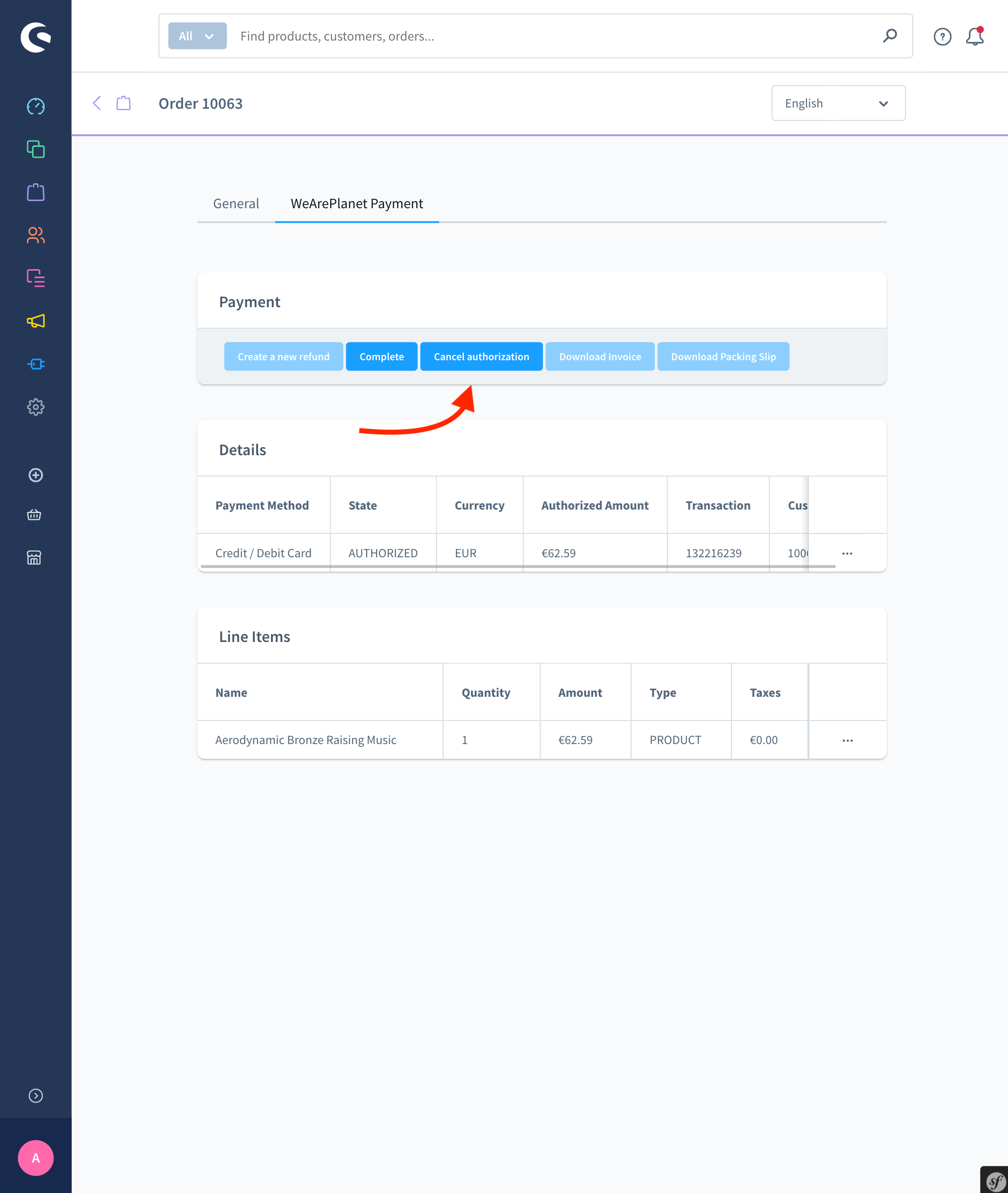Viewport: 1008px width, 1193px height.
Task: Switch to the General tab
Action: point(235,203)
